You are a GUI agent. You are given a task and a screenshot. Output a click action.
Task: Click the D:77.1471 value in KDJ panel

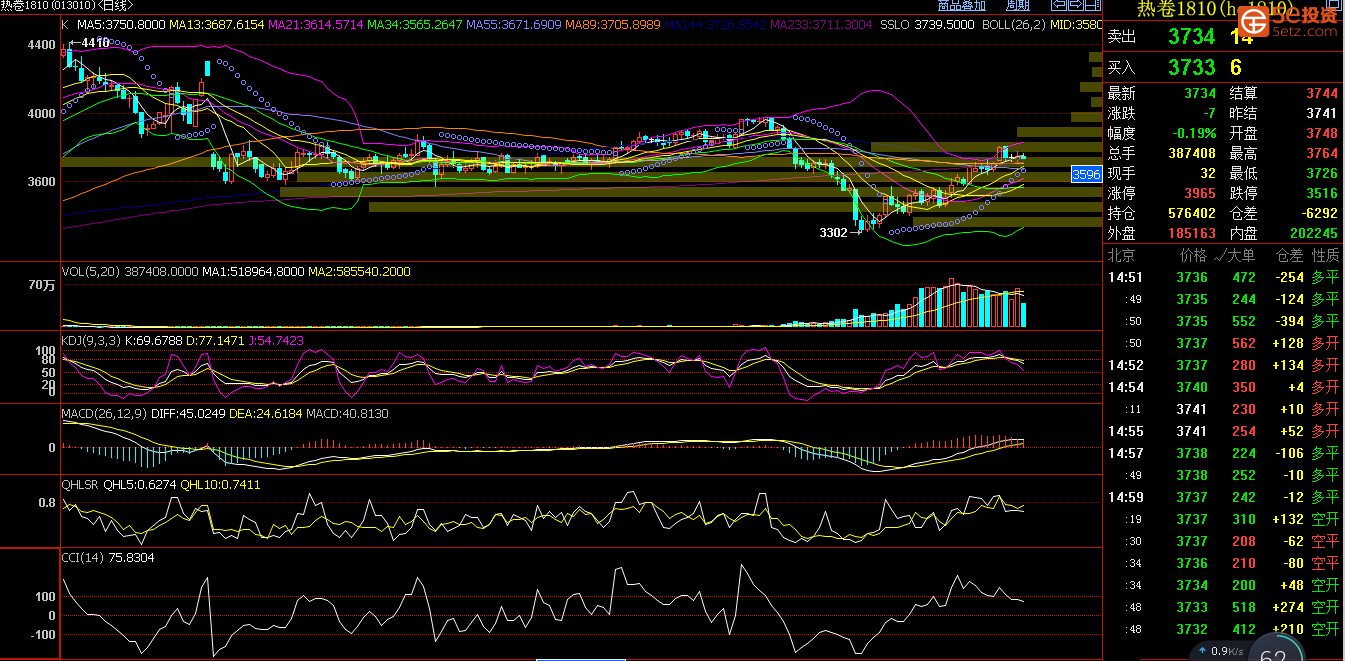click(217, 341)
